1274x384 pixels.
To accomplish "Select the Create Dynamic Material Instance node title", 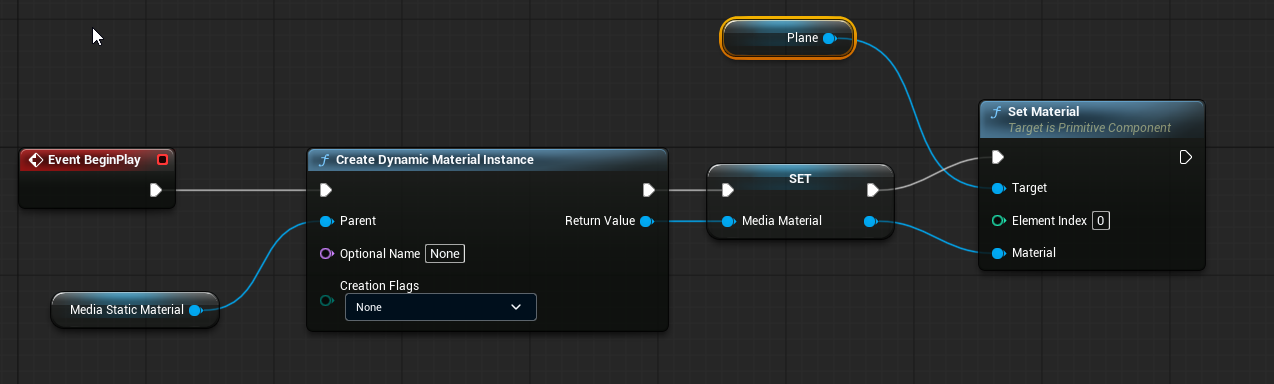I will pyautogui.click(x=435, y=160).
